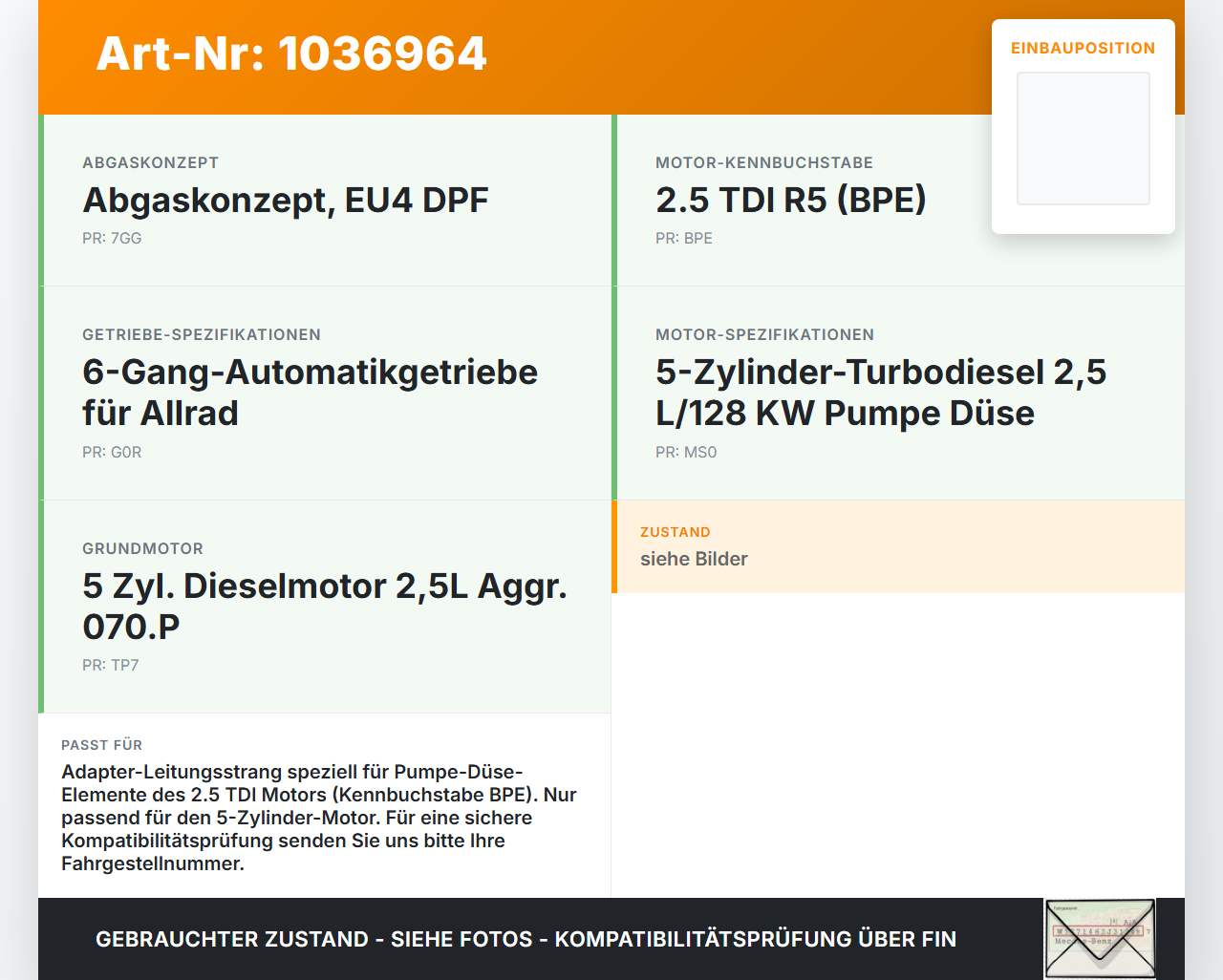Select the Abgaskonzept, EU4 DPF value

[286, 200]
